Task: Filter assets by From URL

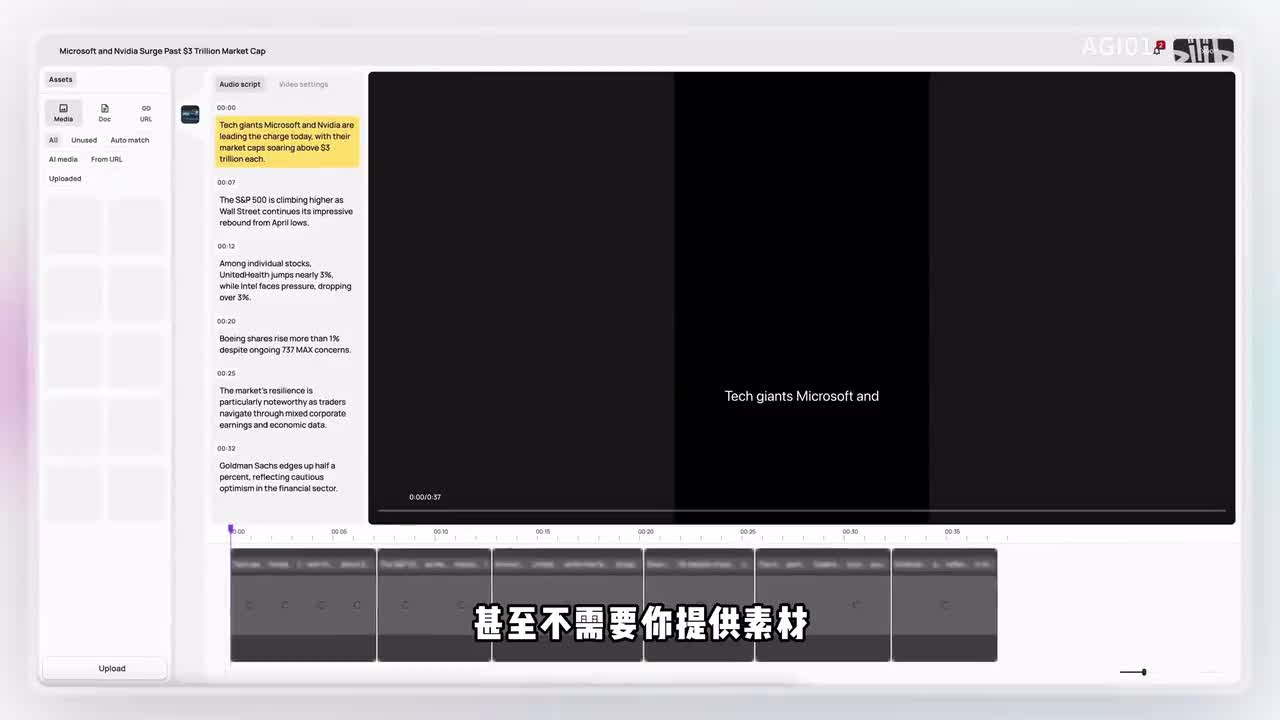Action: point(107,159)
